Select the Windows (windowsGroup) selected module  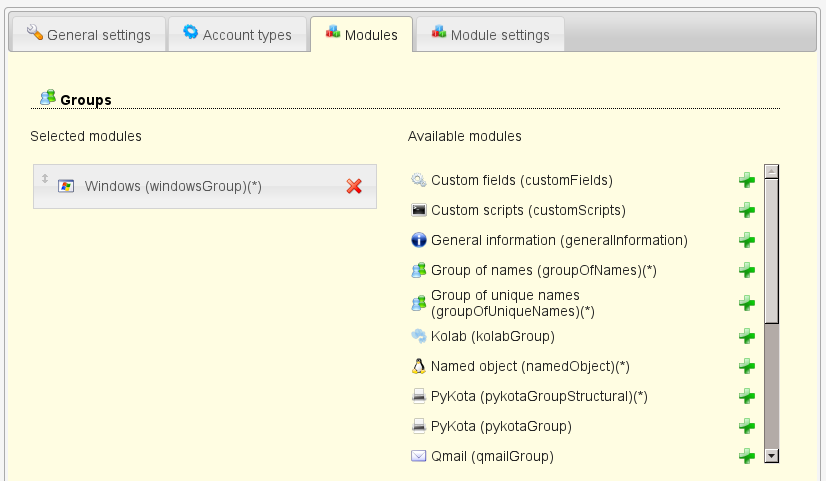(x=173, y=186)
